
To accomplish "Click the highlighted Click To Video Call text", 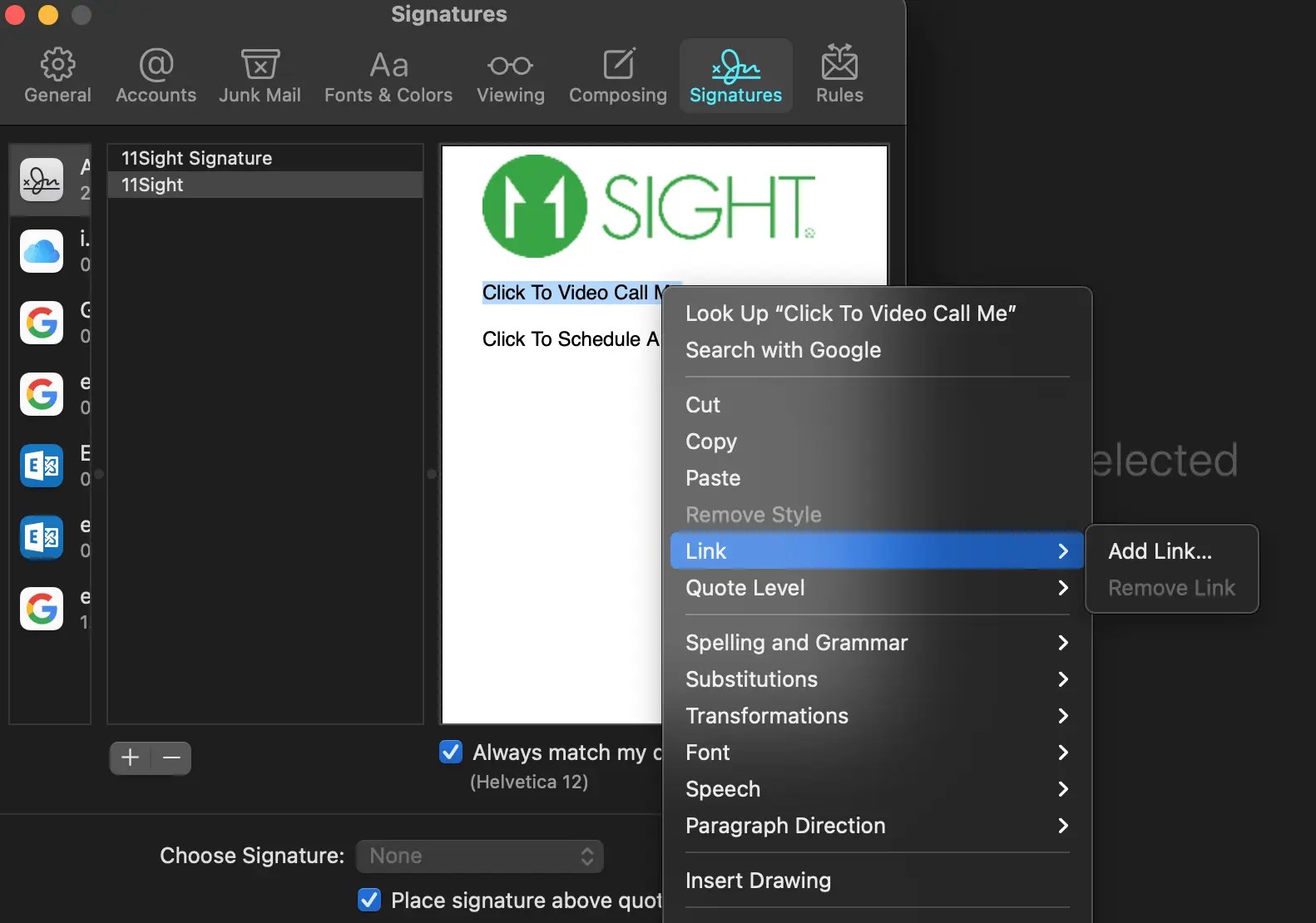I will pyautogui.click(x=572, y=293).
